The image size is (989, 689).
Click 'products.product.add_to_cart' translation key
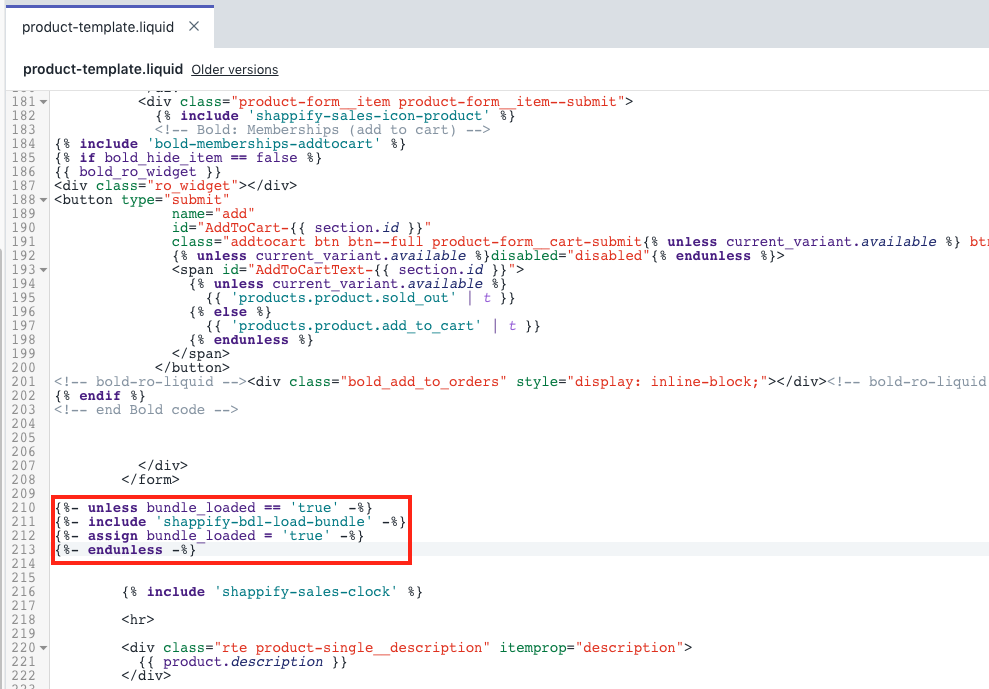356,326
